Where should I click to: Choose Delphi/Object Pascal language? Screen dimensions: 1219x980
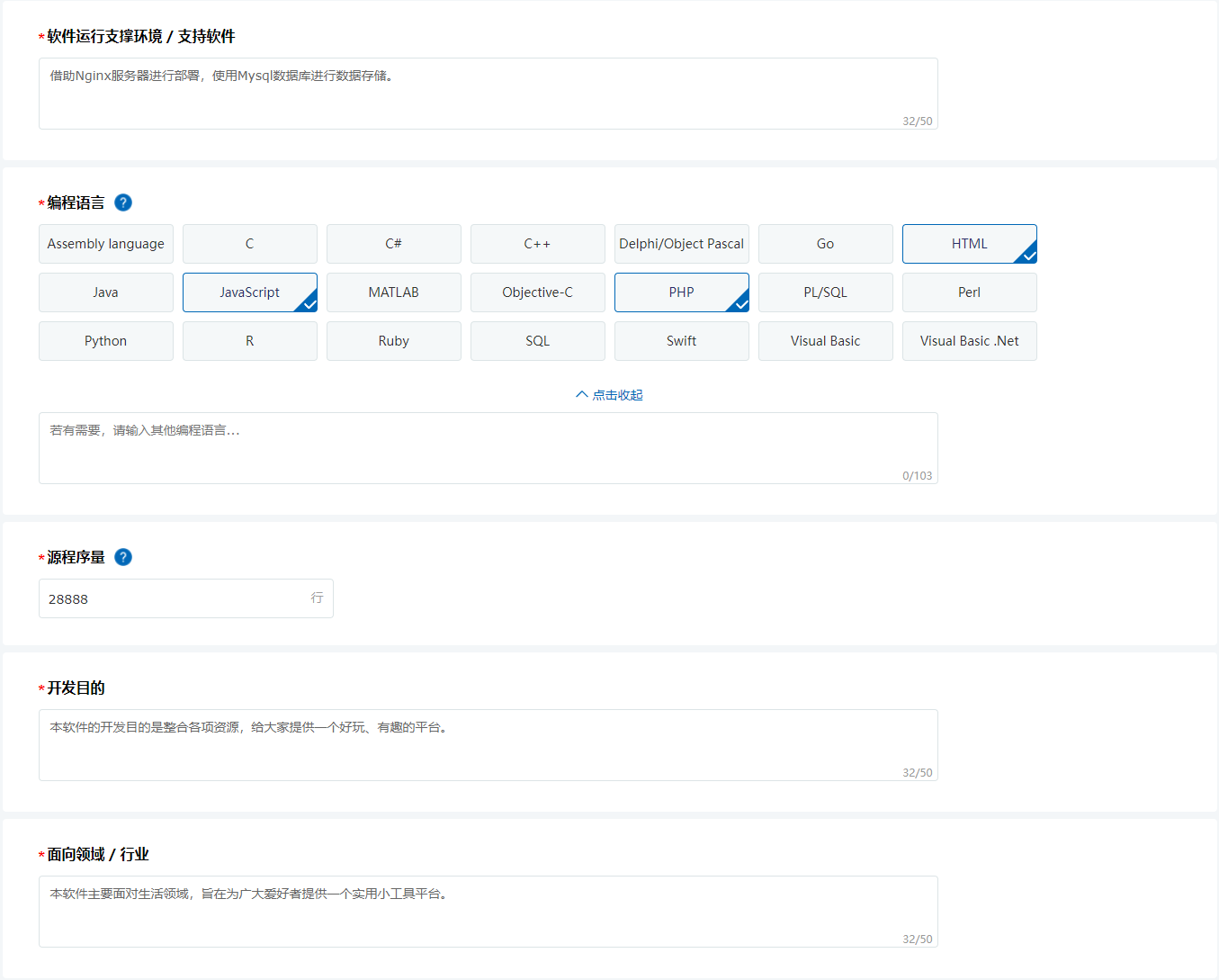pos(681,244)
